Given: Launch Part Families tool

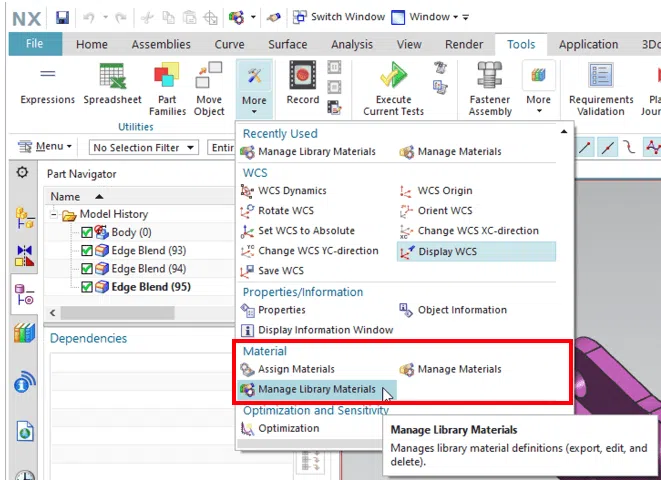Looking at the screenshot, I should click(x=167, y=89).
